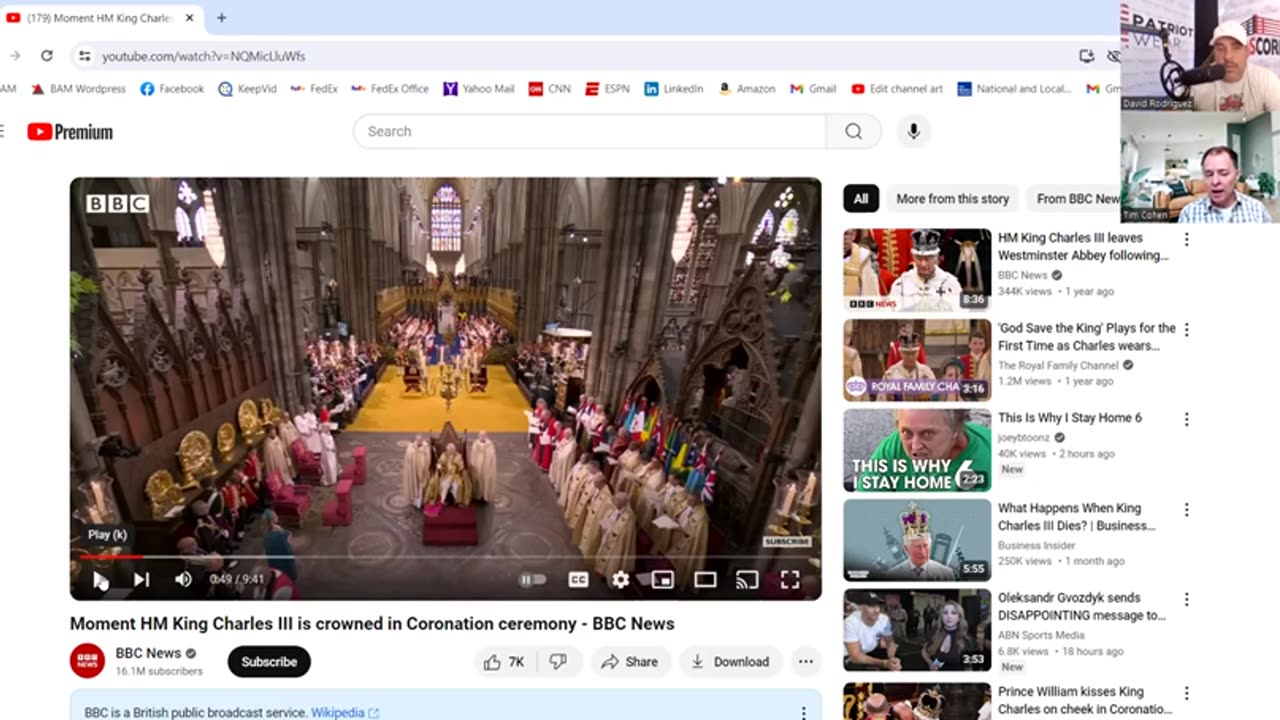Open menu for This Is Why I Stay Home 6
1280x720 pixels.
point(1187,420)
